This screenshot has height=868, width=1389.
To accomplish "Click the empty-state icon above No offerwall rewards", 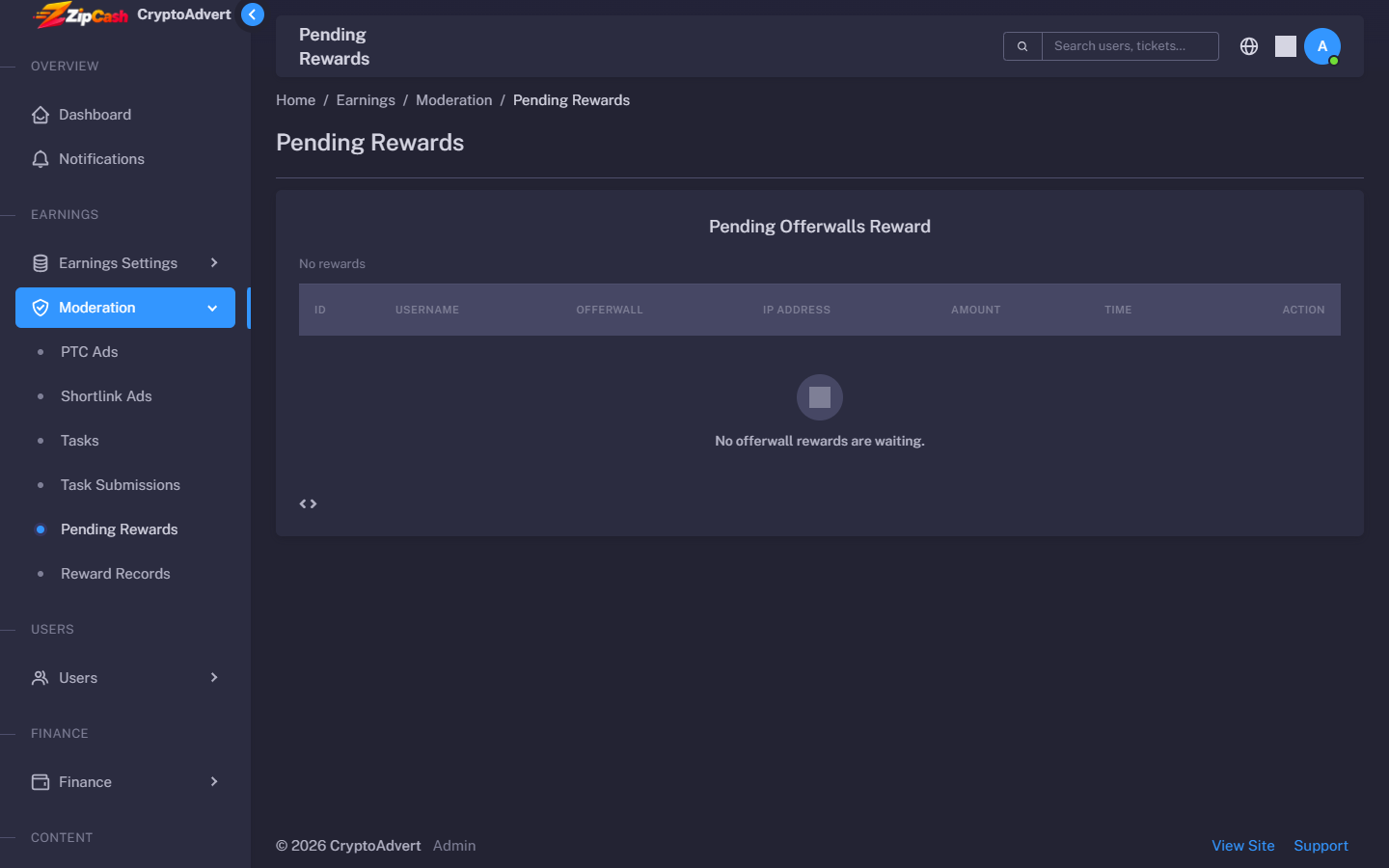I will coord(820,397).
